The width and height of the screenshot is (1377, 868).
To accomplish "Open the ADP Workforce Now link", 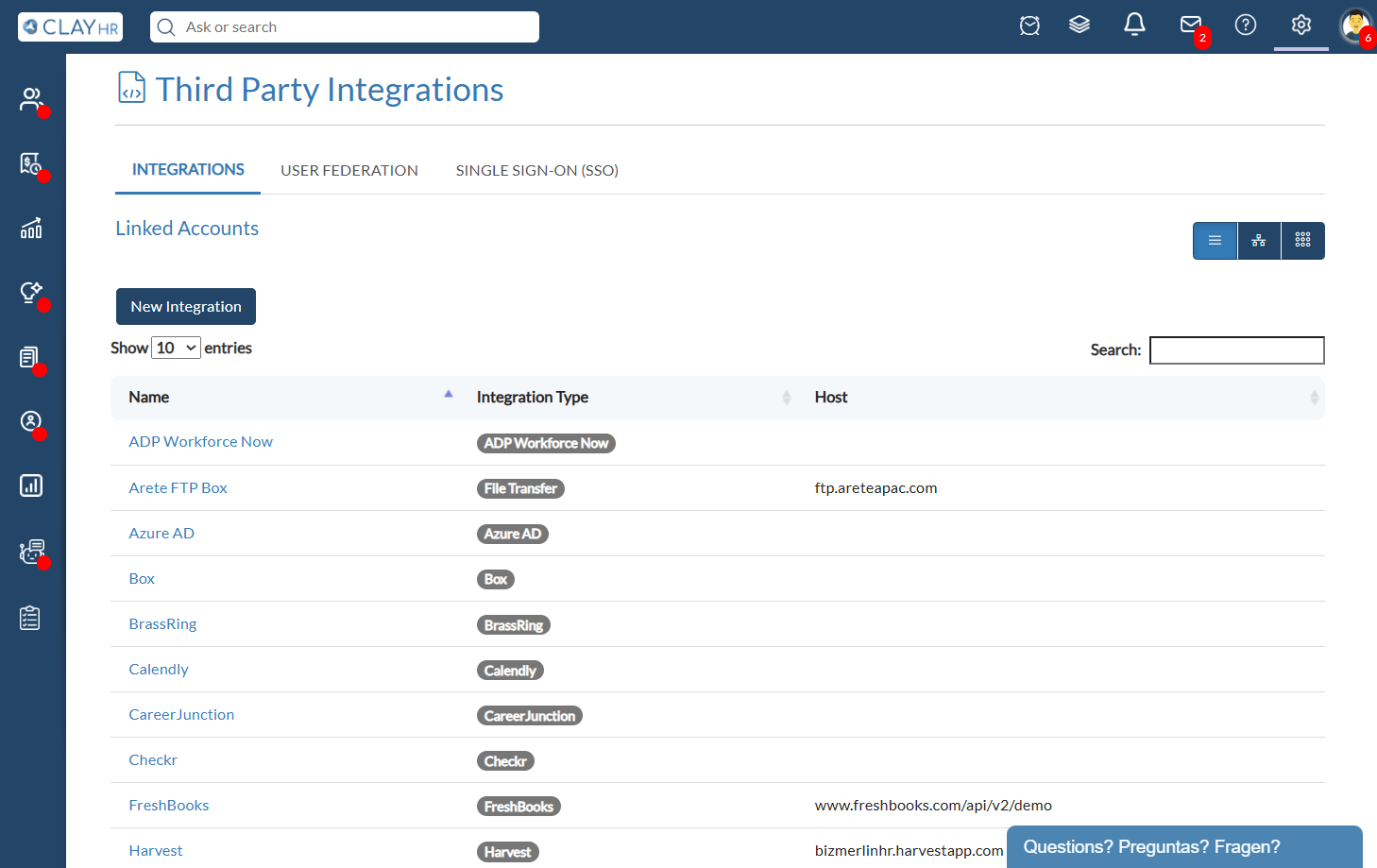I will [x=201, y=442].
